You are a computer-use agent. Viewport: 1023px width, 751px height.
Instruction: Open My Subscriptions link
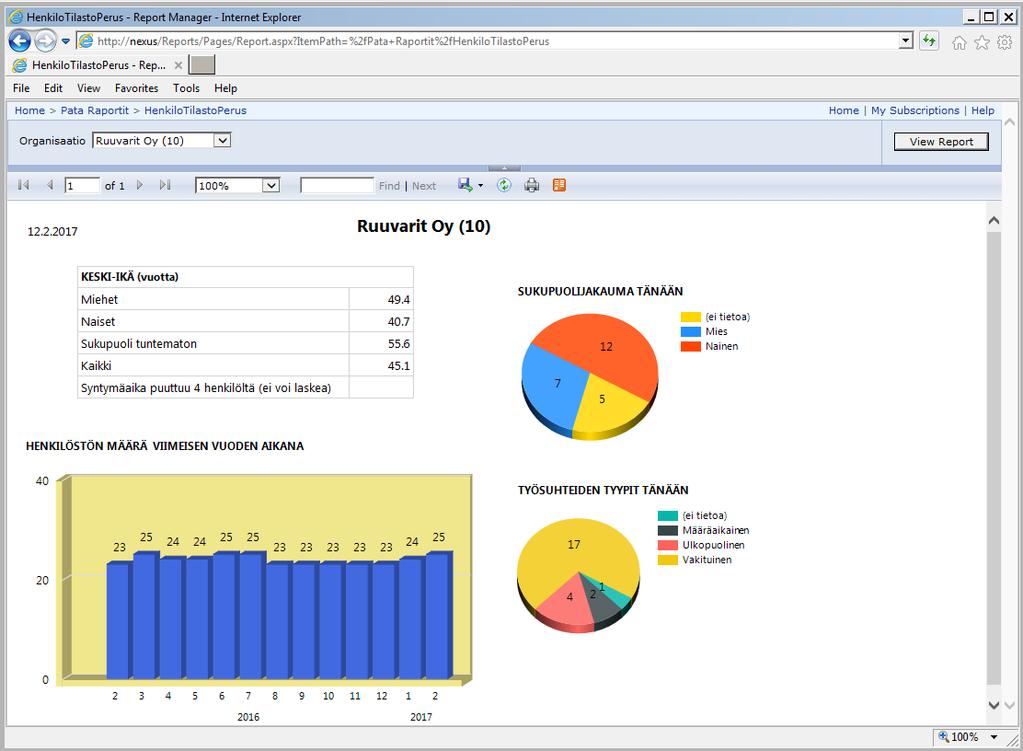(915, 110)
